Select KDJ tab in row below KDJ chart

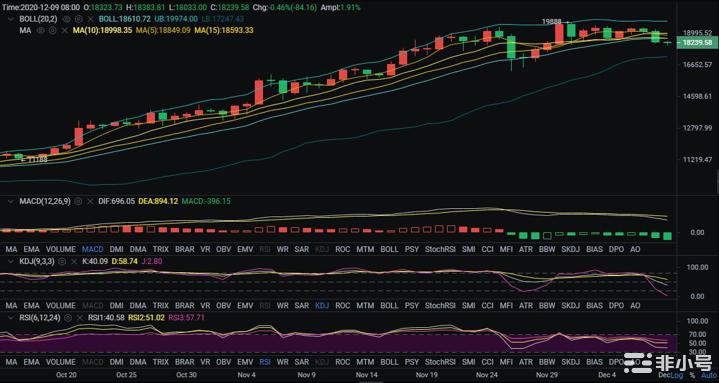coord(322,305)
